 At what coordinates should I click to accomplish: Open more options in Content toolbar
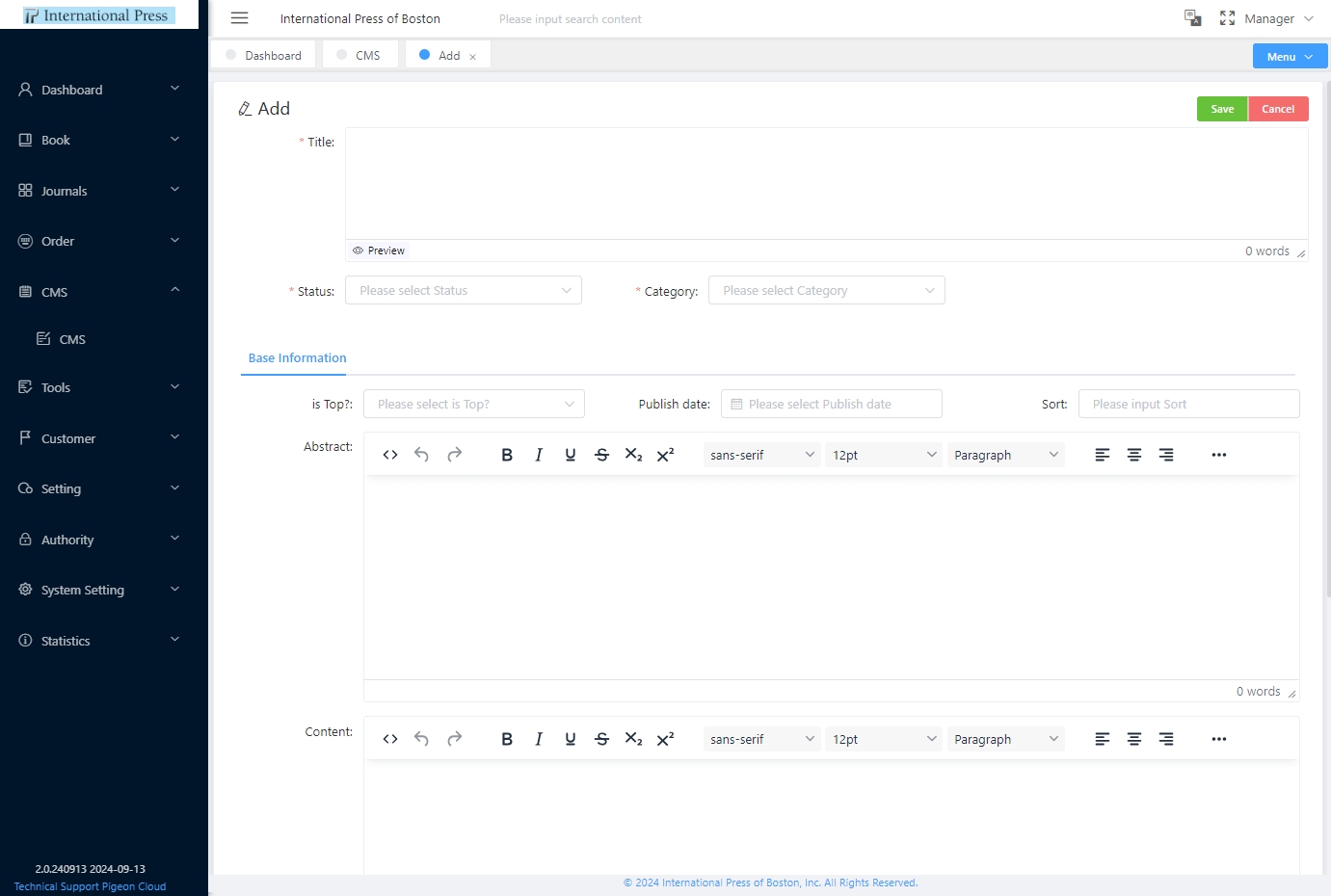[1219, 739]
